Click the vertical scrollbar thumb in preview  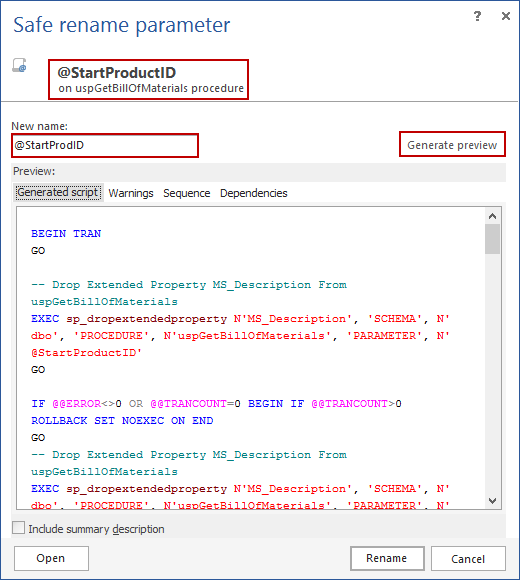[x=492, y=239]
